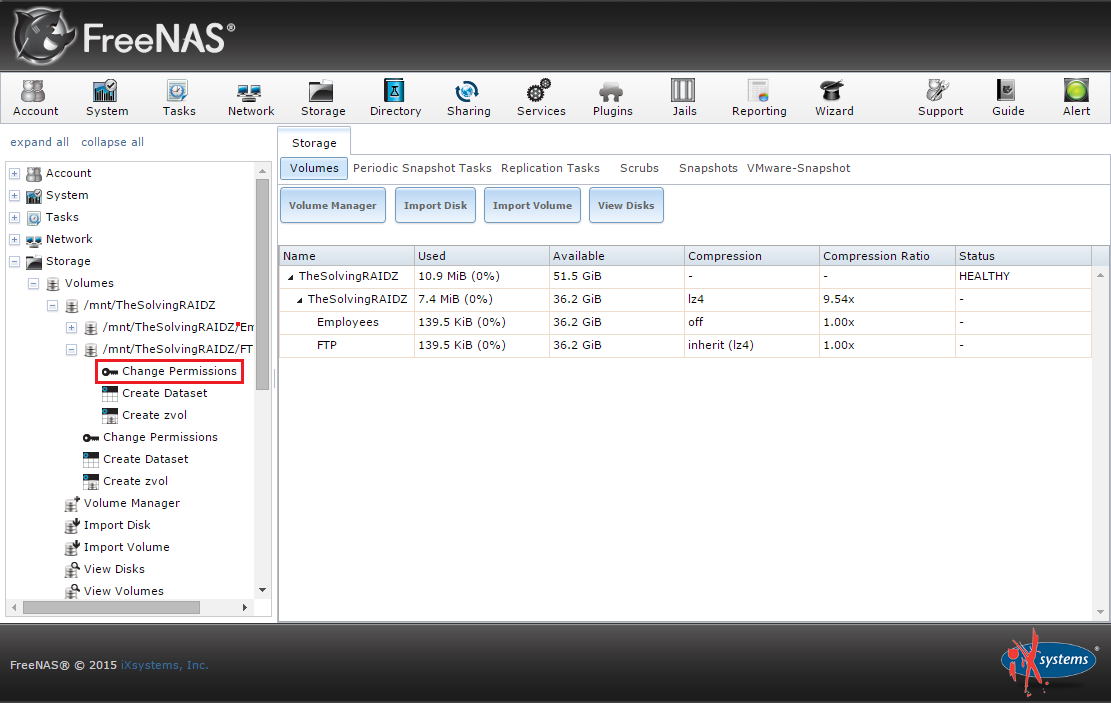Click the expand all link
1111x703 pixels.
coord(40,142)
